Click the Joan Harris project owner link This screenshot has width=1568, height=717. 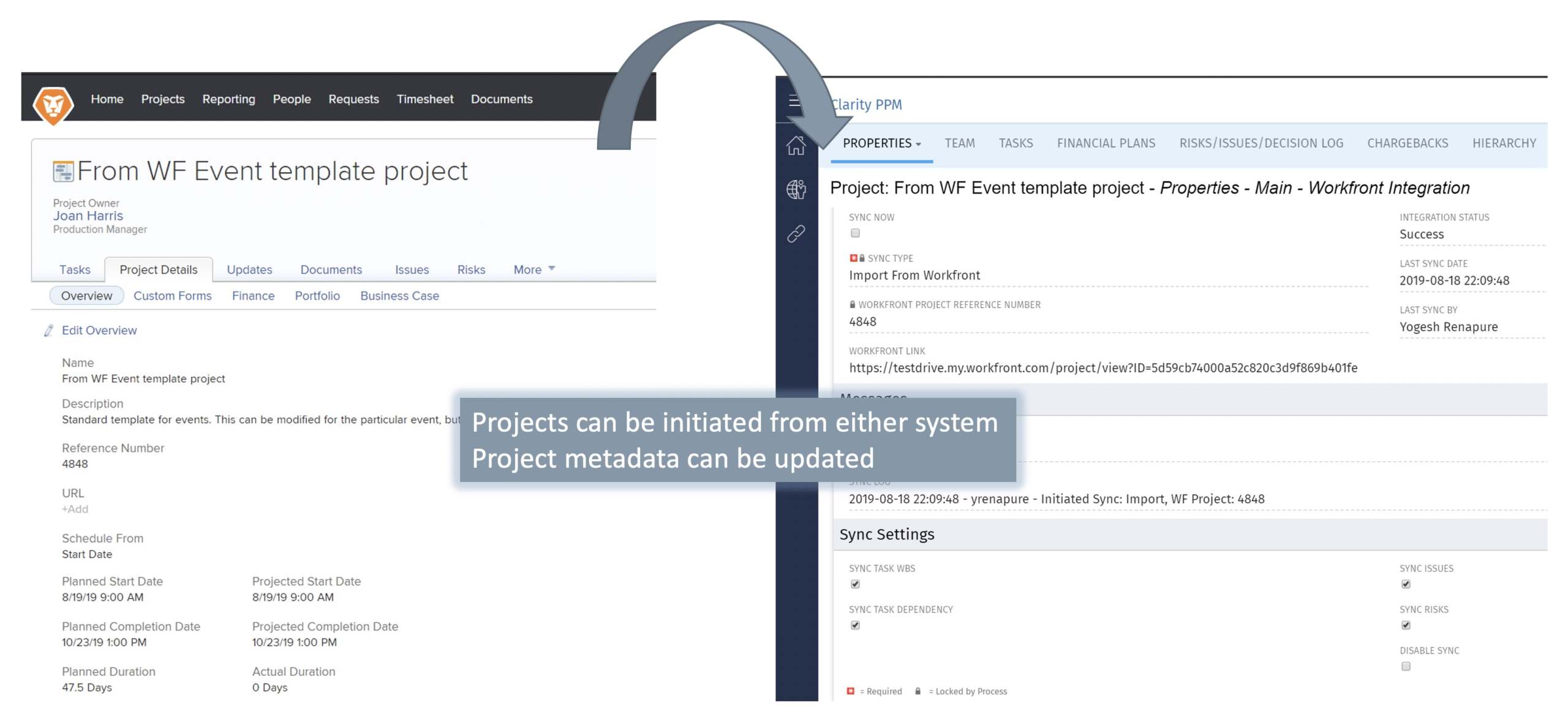pos(88,216)
